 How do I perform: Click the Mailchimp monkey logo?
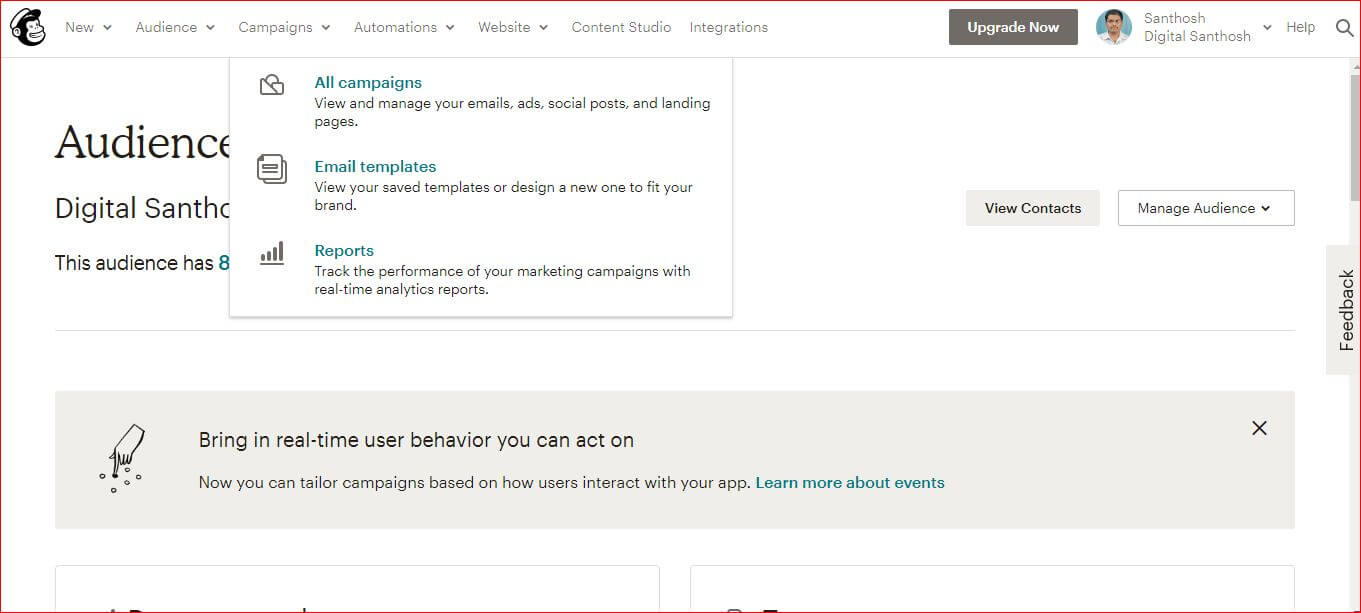point(28,27)
